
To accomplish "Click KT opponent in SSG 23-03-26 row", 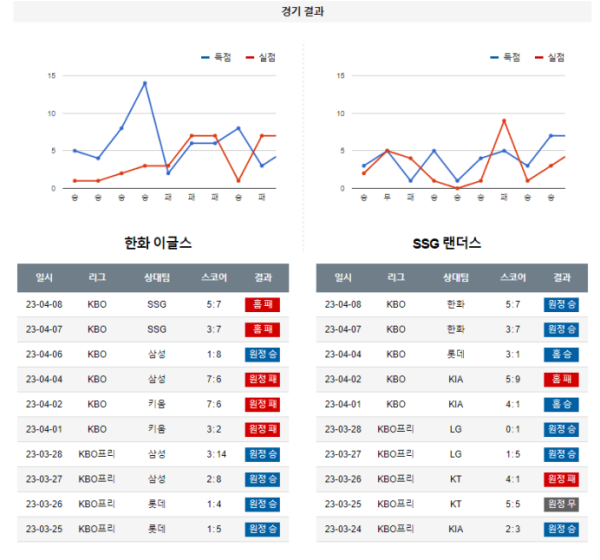I will pyautogui.click(x=456, y=479).
